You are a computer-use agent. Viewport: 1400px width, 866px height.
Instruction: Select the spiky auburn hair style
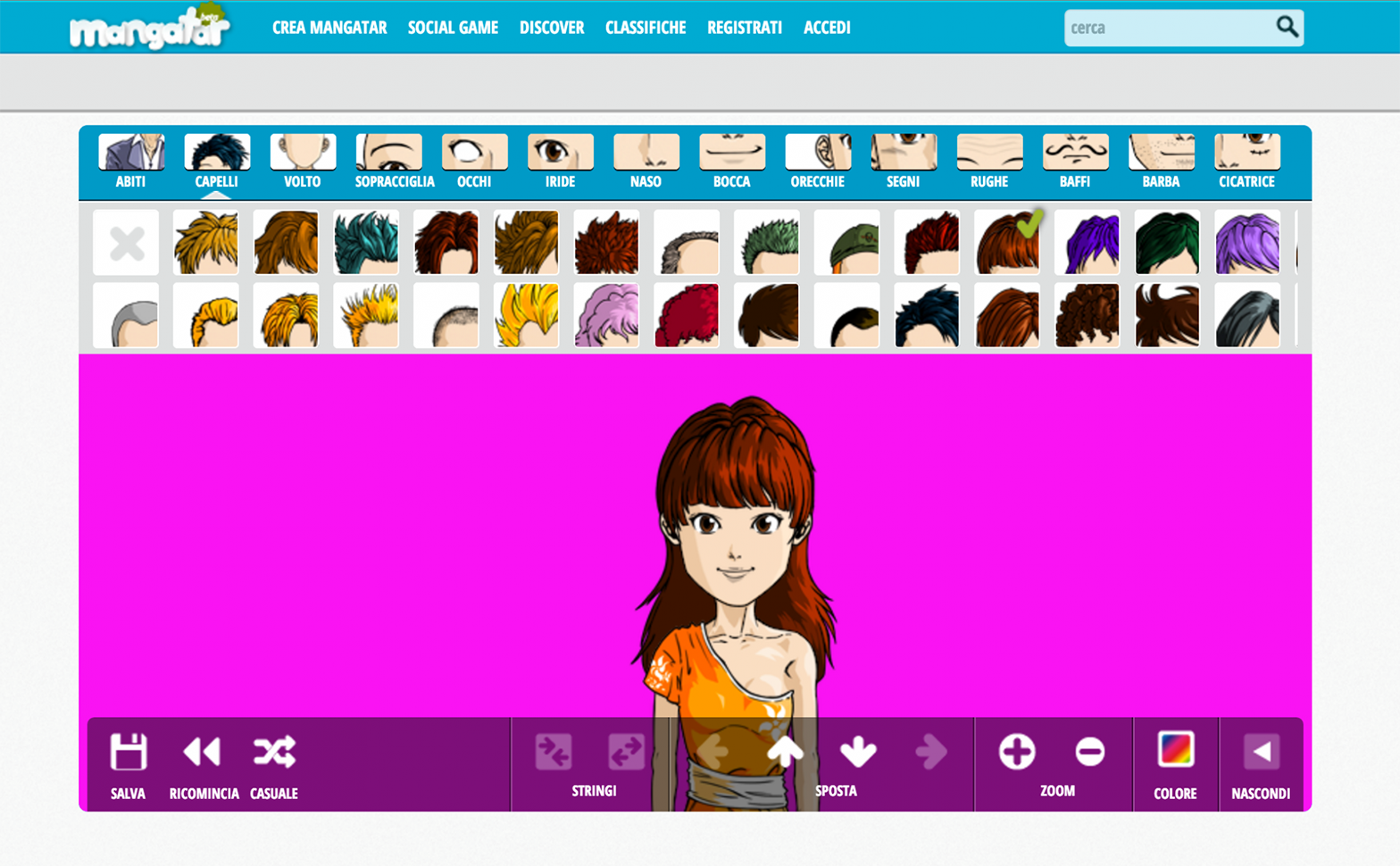[606, 242]
